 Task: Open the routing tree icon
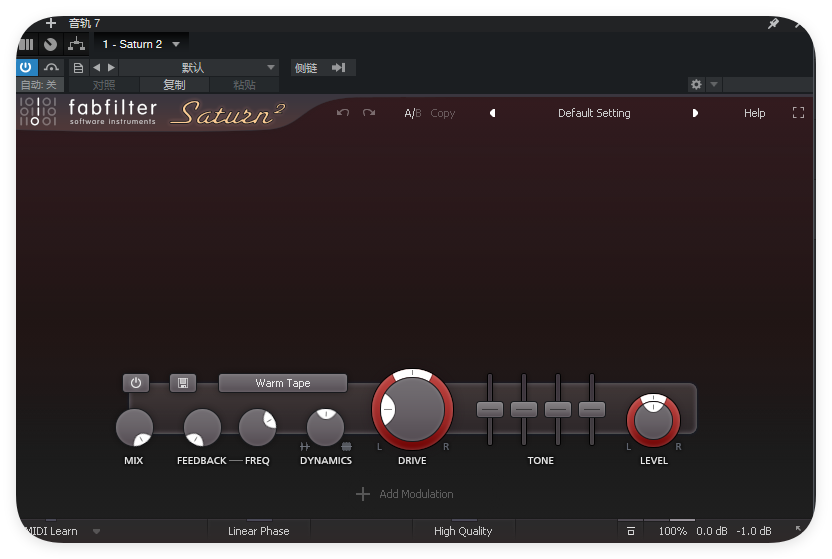pos(76,45)
